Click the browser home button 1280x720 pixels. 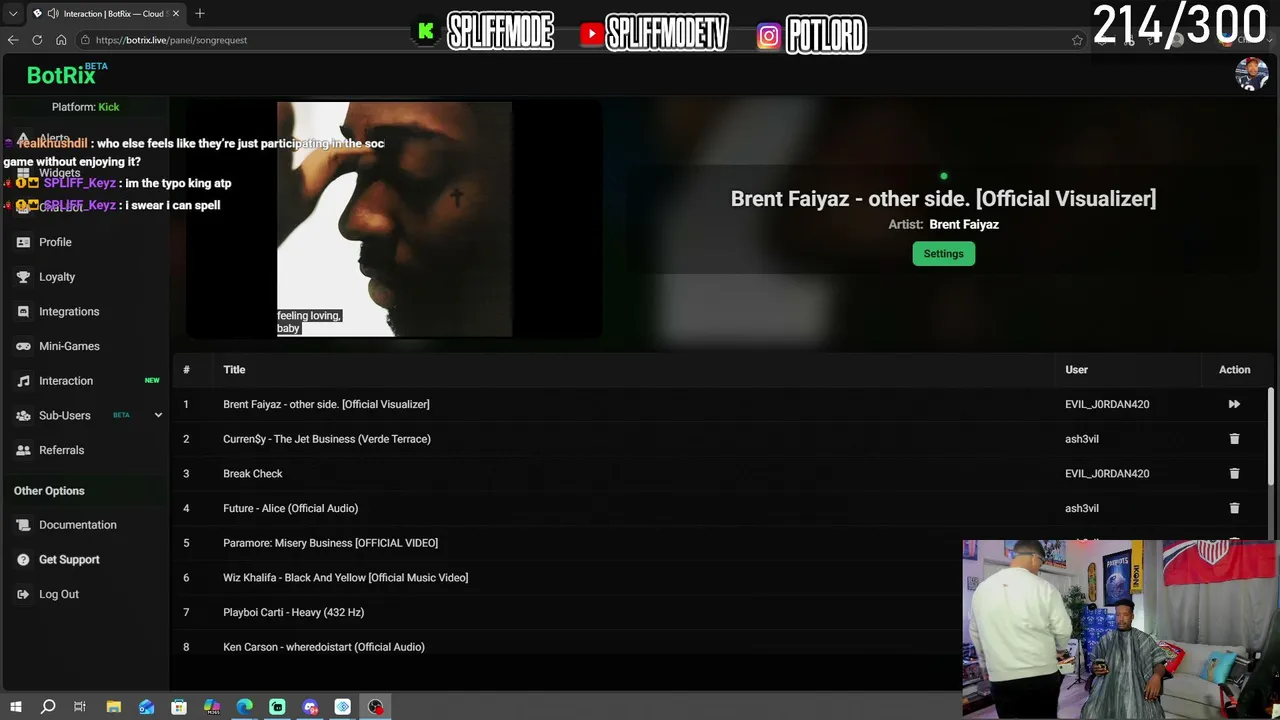click(61, 40)
